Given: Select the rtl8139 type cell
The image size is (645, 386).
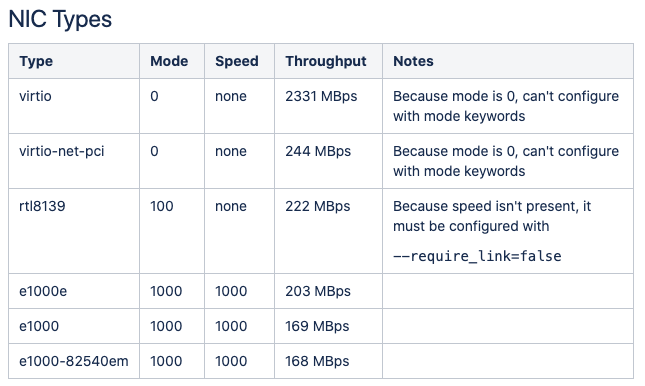Looking at the screenshot, I should click(42, 206).
